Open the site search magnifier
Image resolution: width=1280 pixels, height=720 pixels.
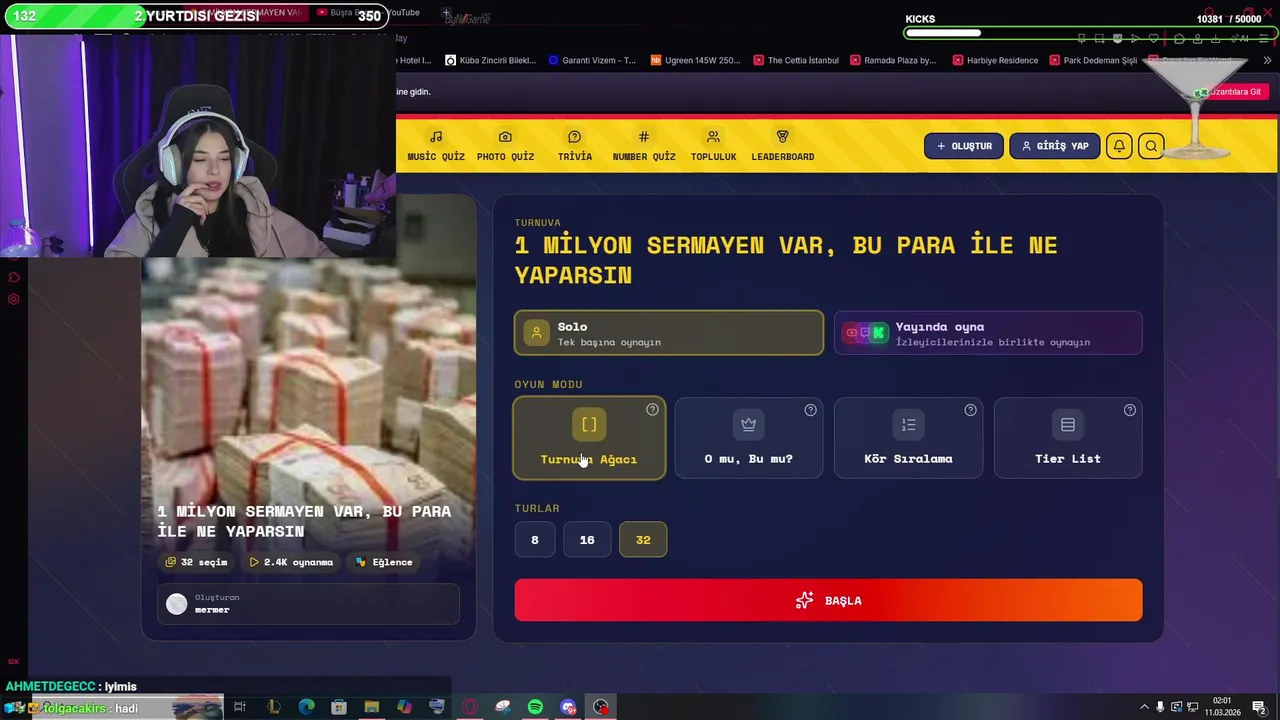click(x=1151, y=146)
